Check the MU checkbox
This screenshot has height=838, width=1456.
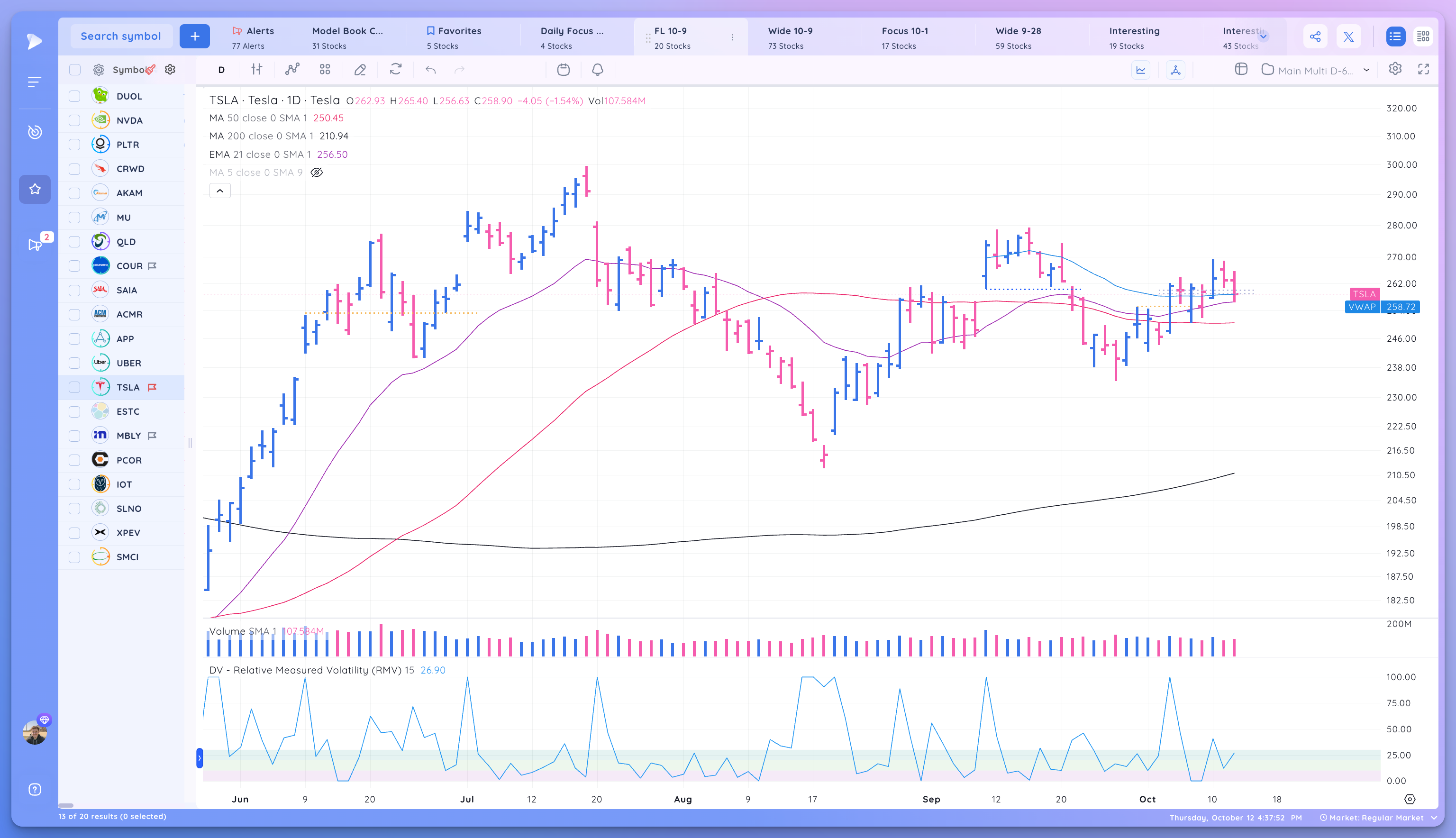(x=74, y=218)
